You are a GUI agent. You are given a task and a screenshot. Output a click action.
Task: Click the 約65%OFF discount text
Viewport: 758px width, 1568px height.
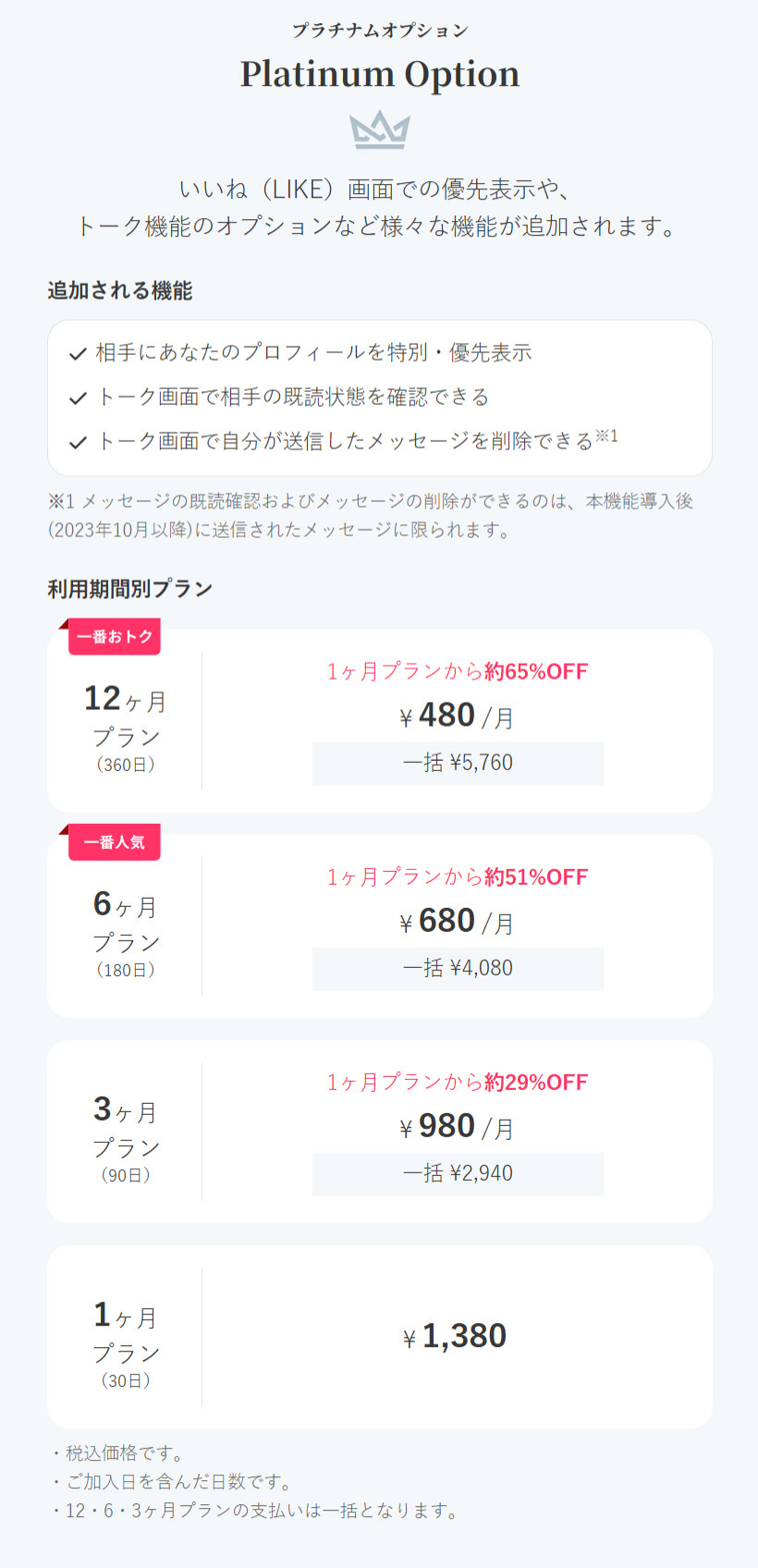(536, 672)
